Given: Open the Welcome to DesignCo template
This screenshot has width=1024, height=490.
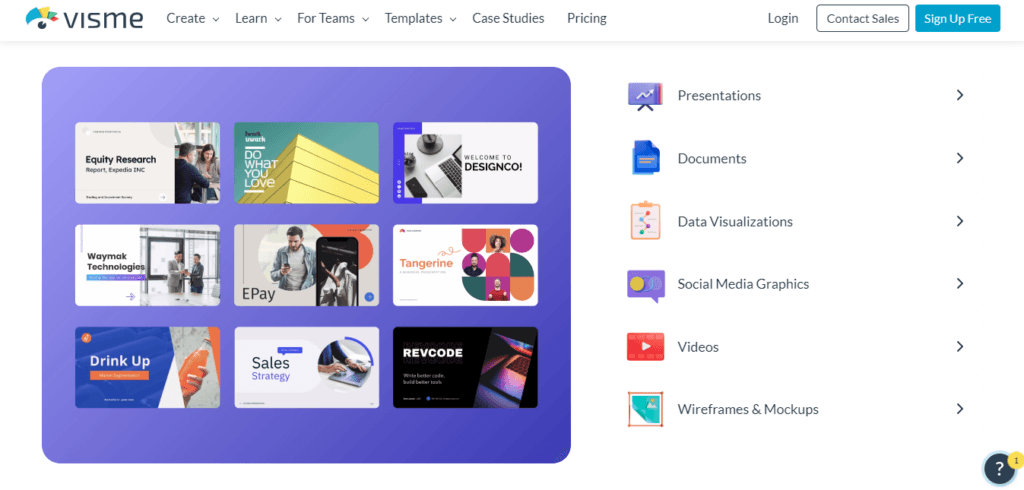Looking at the screenshot, I should point(466,163).
